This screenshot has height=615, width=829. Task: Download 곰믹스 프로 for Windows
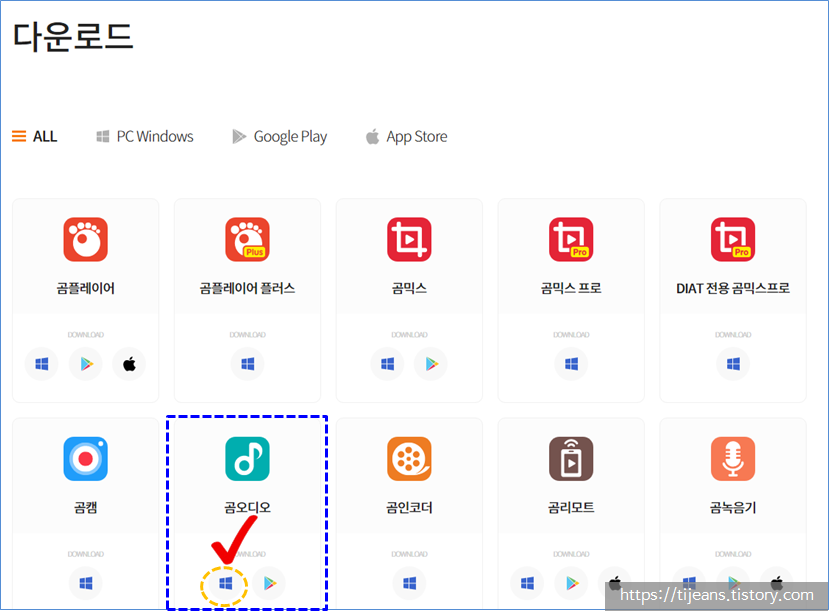coord(571,364)
